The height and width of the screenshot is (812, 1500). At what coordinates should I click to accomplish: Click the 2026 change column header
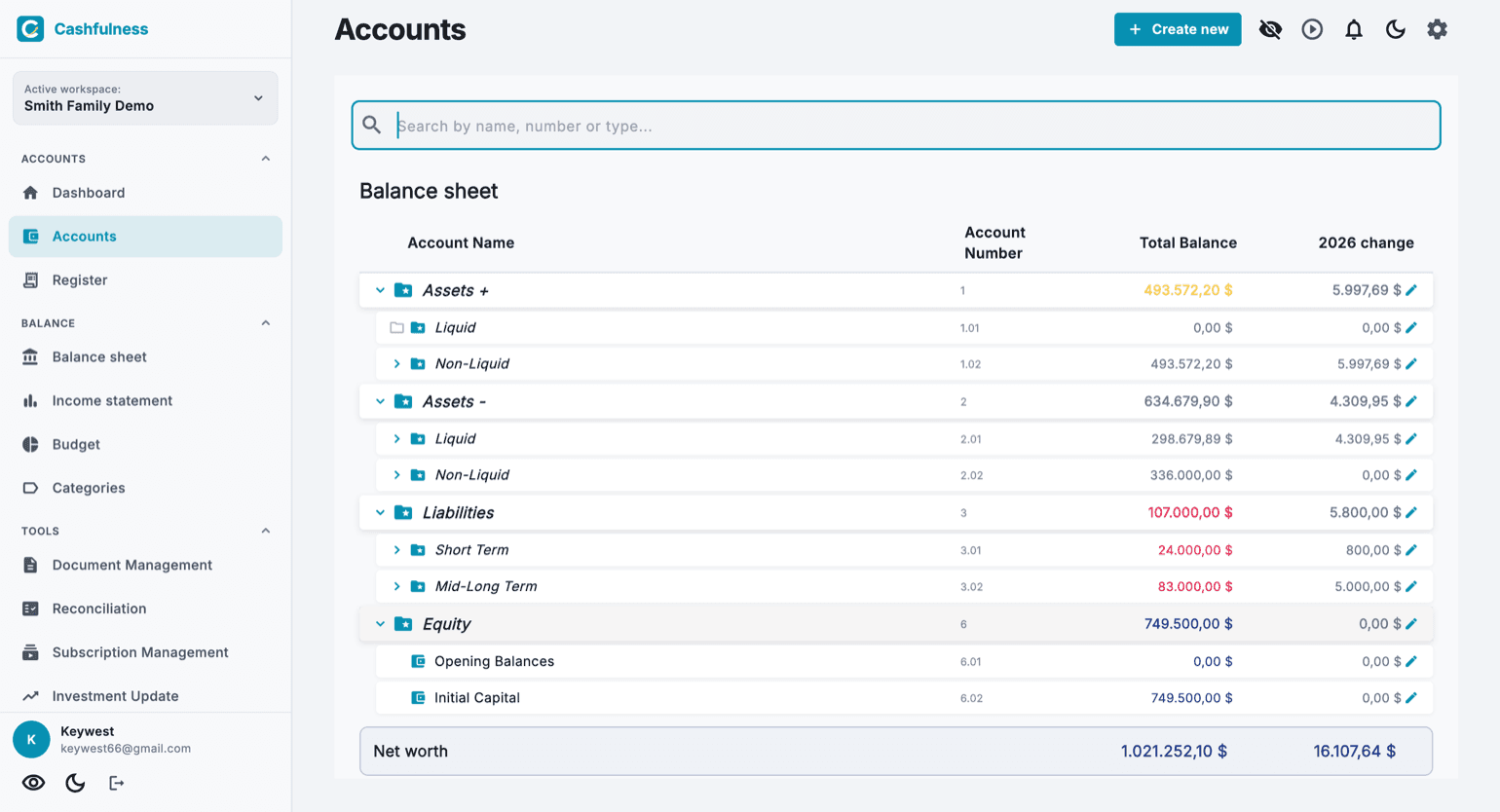coord(1366,242)
